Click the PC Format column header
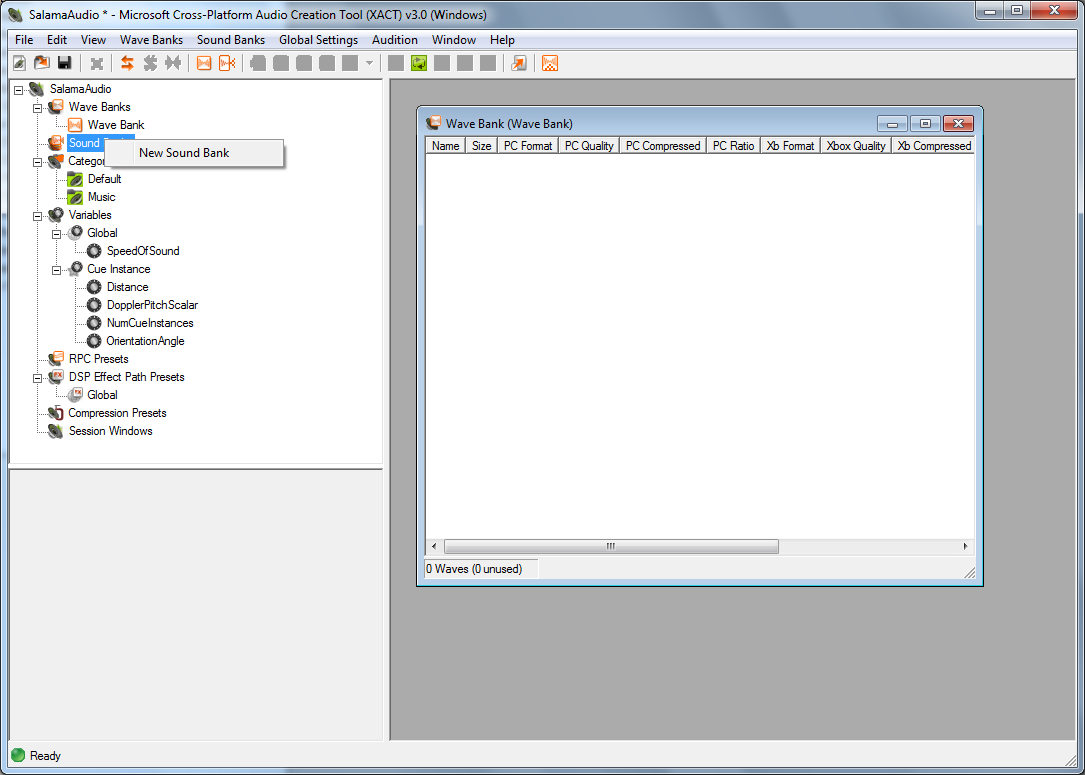This screenshot has height=775, width=1085. [x=528, y=145]
